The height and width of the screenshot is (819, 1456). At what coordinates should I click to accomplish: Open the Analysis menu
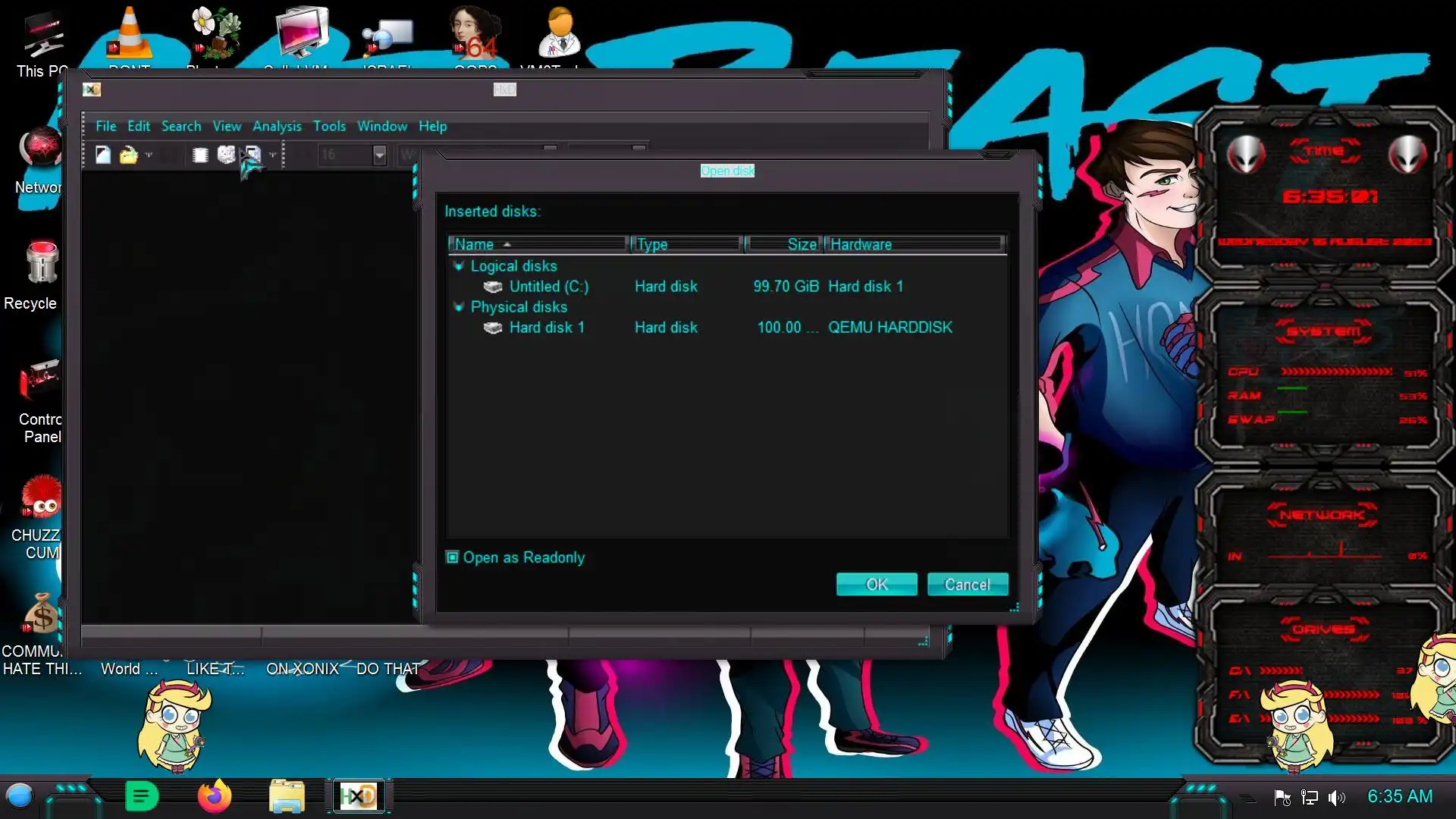click(276, 126)
